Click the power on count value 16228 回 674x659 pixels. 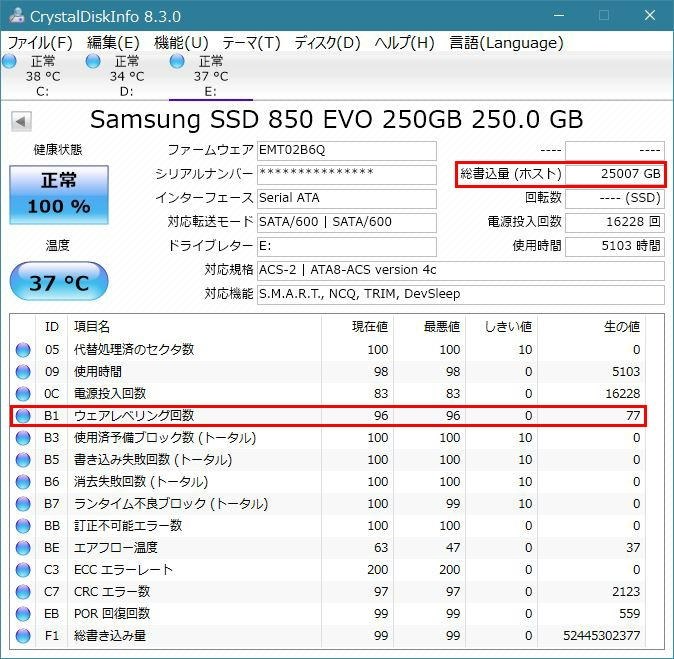point(615,222)
